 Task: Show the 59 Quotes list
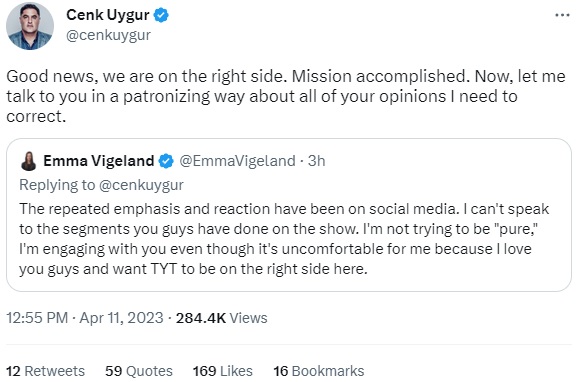(139, 371)
